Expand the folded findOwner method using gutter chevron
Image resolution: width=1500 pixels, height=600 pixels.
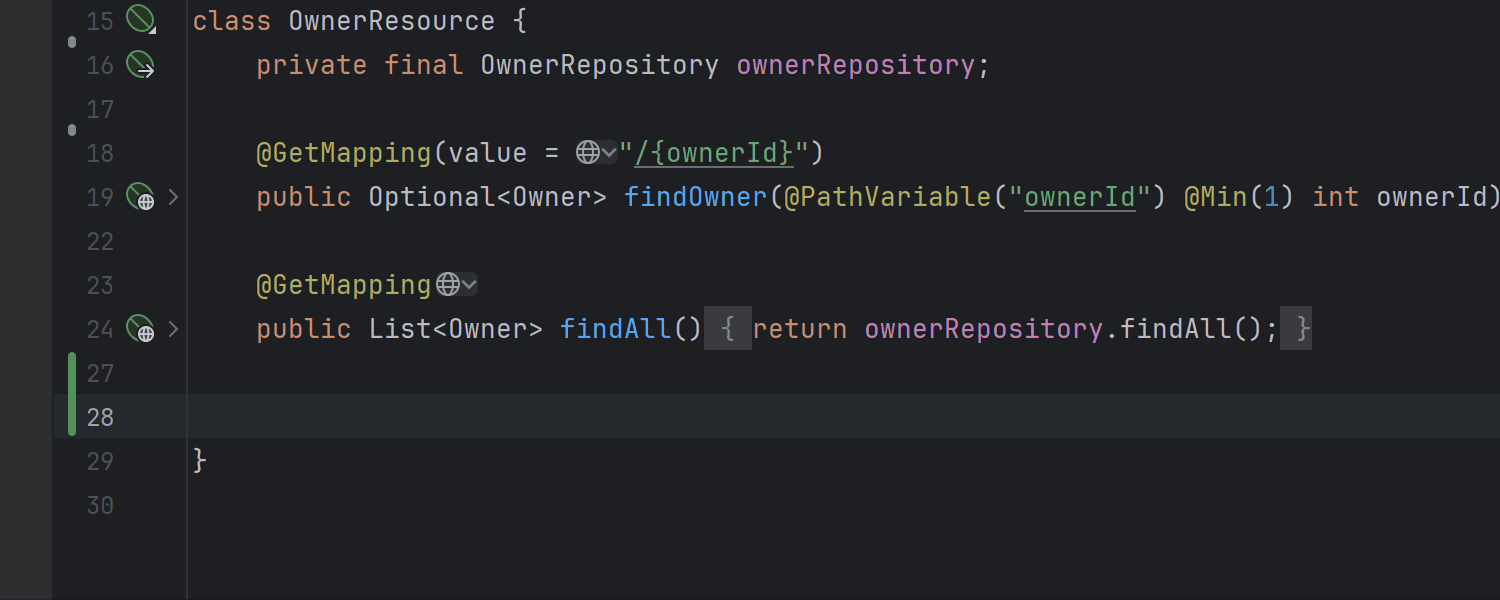173,197
